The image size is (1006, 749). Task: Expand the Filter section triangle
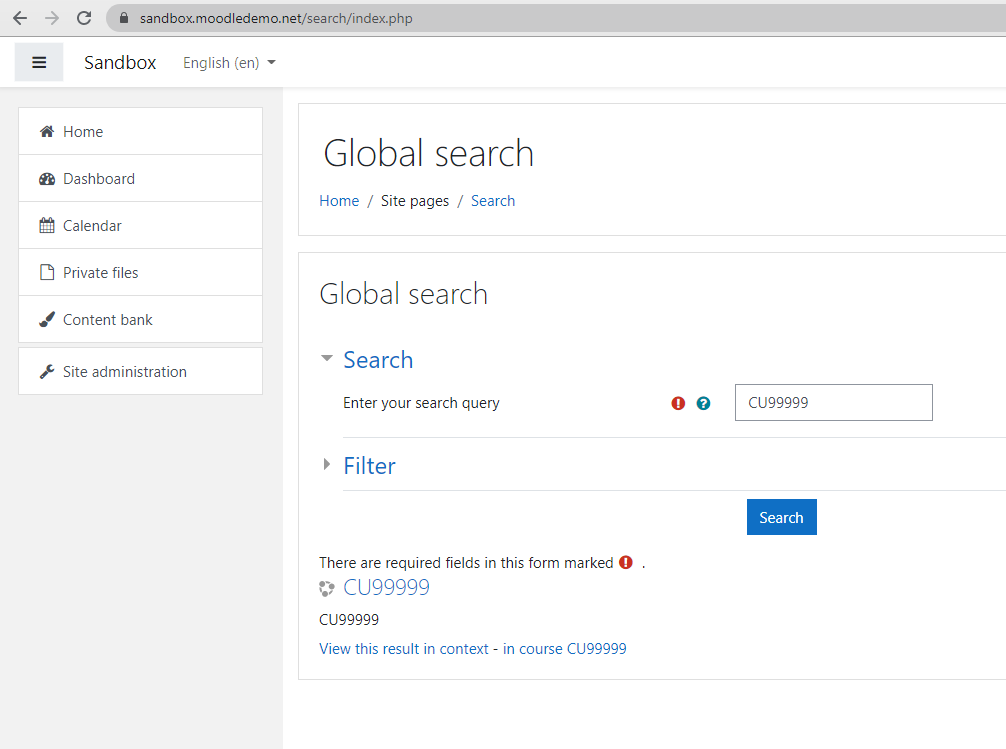coord(327,464)
